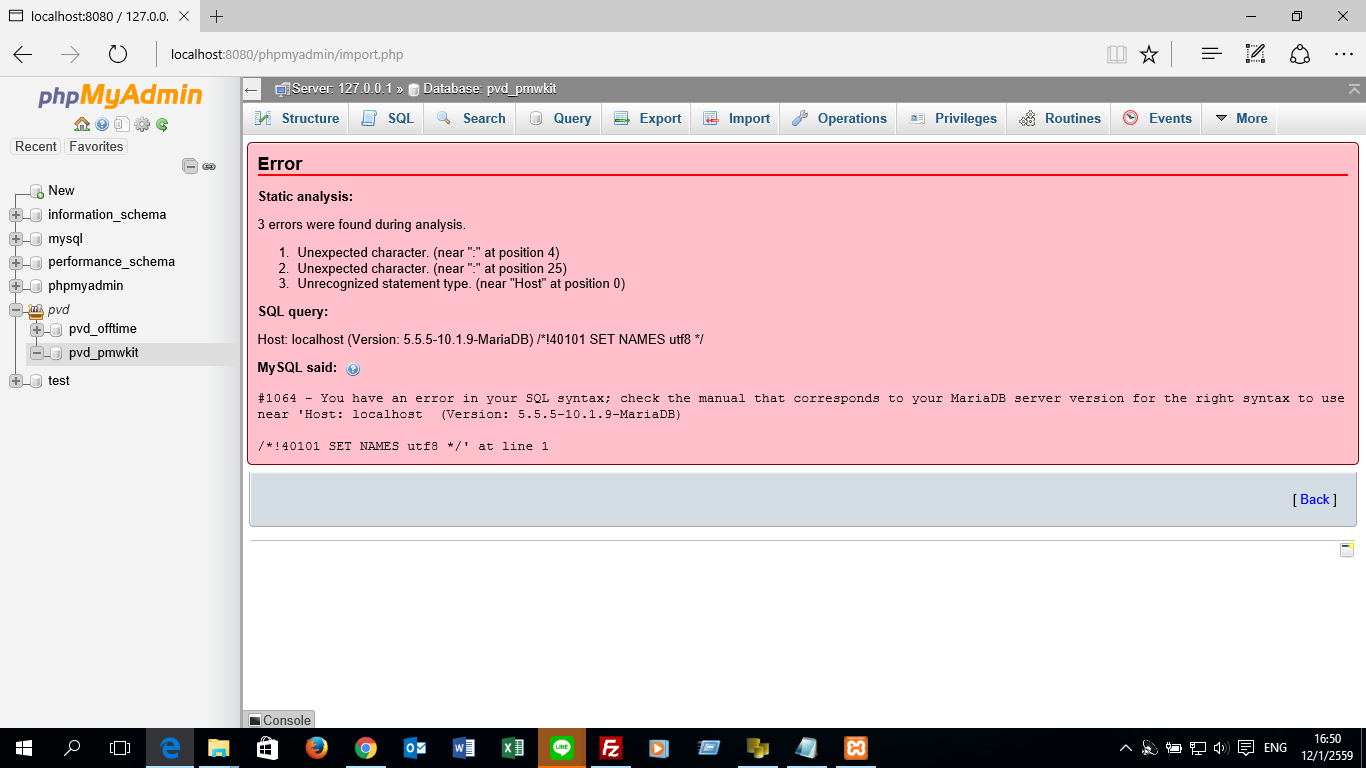Screen dimensions: 1366x768
Task: Open the MySQL documentation pages icon
Action: [x=121, y=125]
